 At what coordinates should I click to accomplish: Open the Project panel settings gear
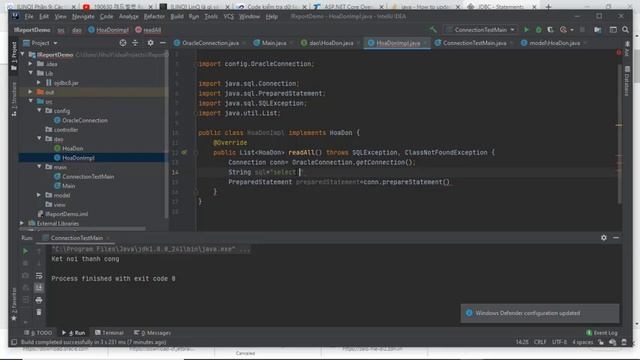click(x=151, y=43)
